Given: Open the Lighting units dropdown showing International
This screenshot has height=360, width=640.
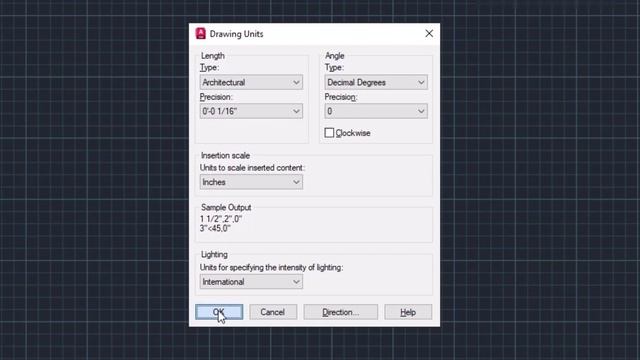Looking at the screenshot, I should pos(251,282).
